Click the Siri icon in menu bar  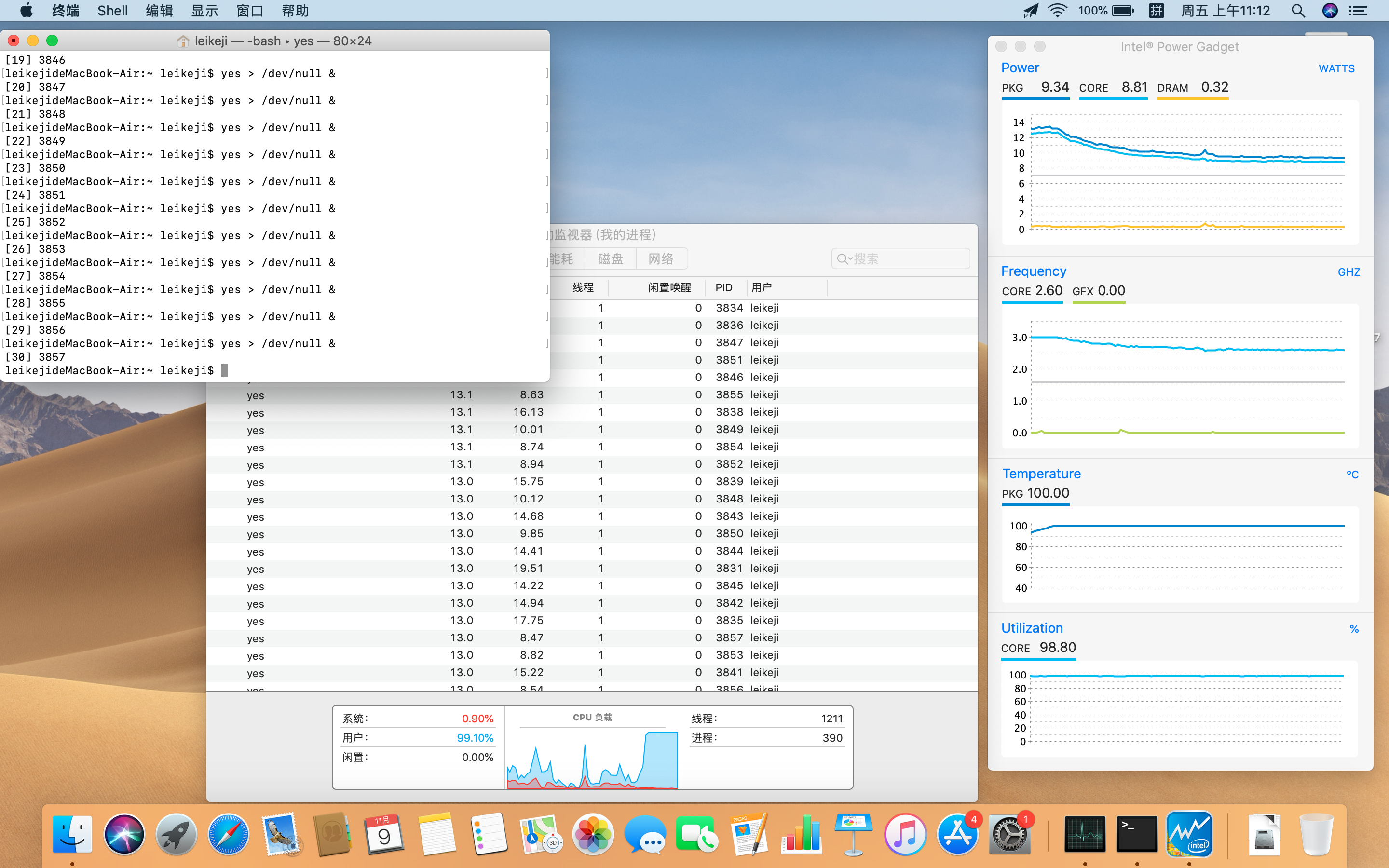(1330, 11)
